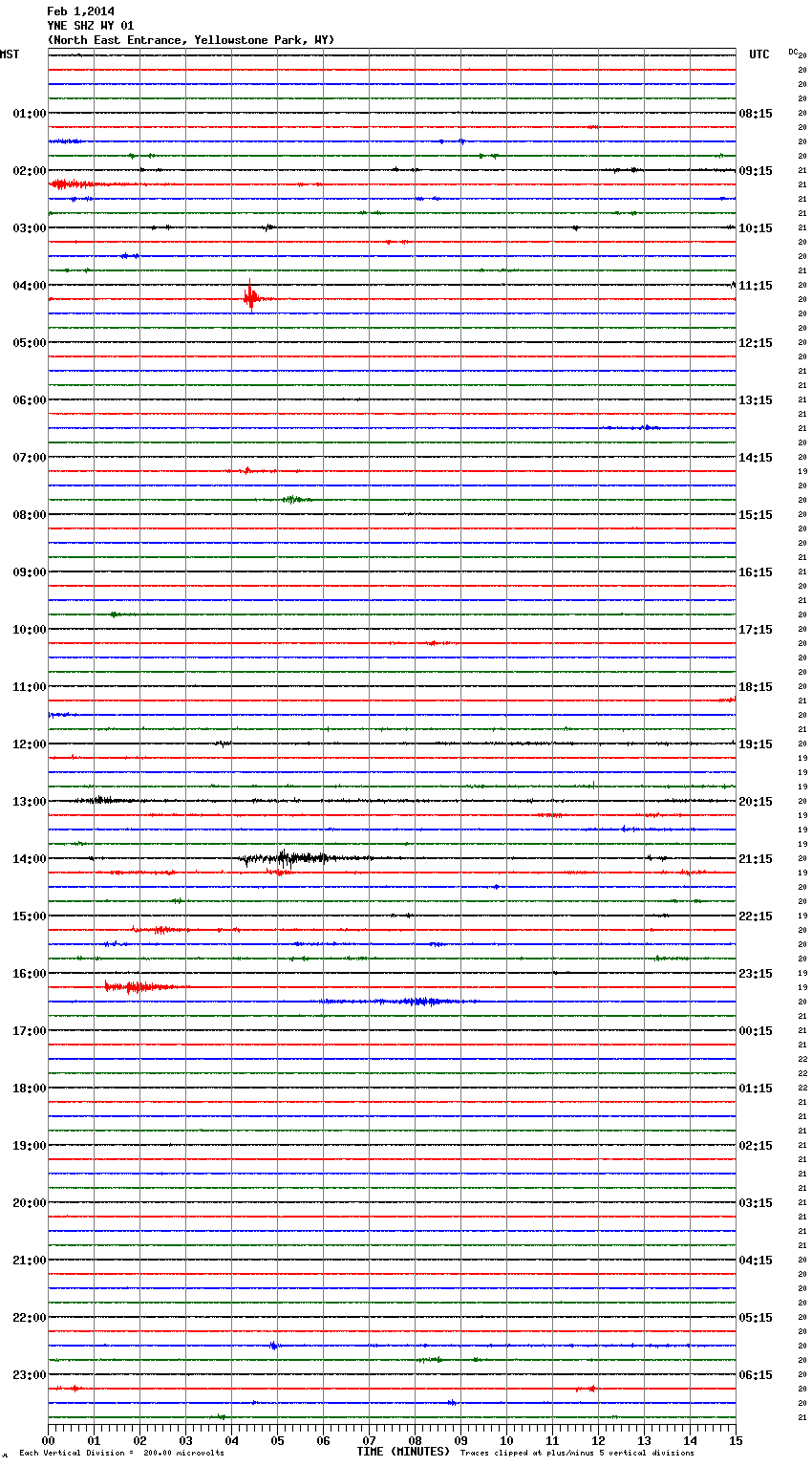Click minute tick label 07 on x-axis
Image resolution: width=812 pixels, height=1466 pixels.
tap(369, 1441)
